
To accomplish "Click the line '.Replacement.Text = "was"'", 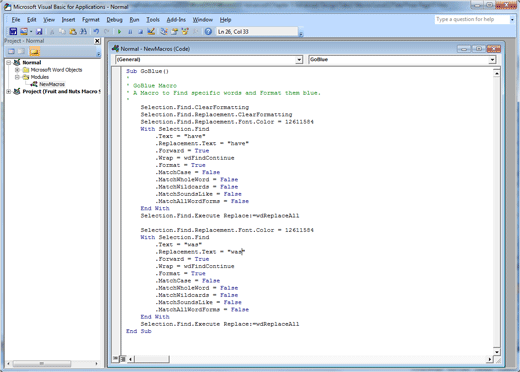I will click(200, 252).
